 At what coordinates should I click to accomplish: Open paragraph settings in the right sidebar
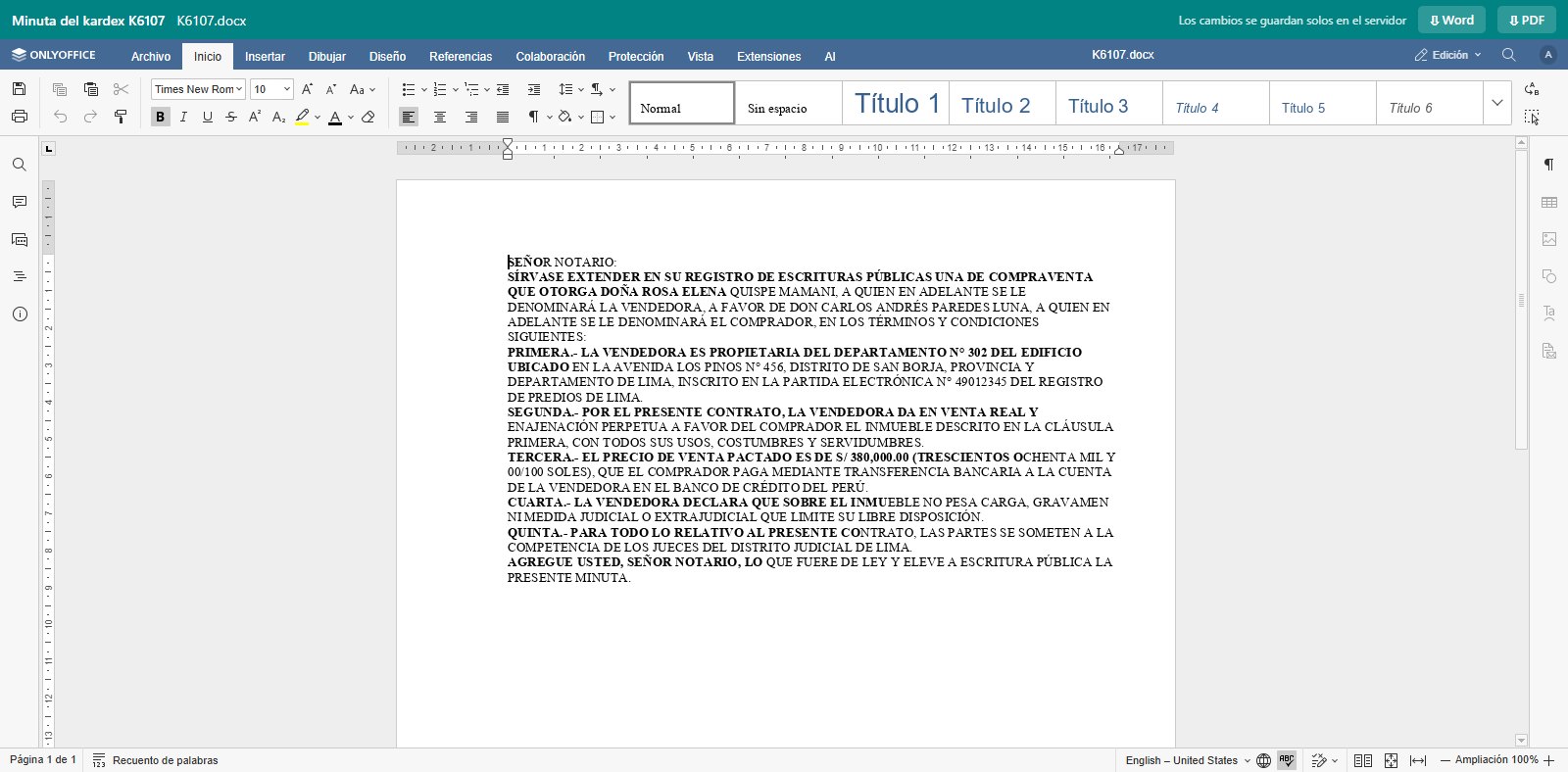coord(1549,165)
